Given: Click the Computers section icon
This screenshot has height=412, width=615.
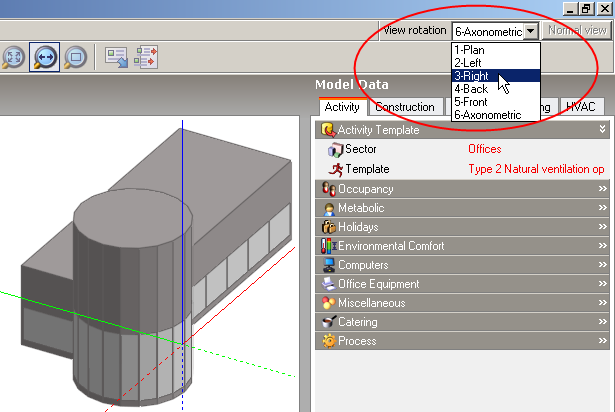Looking at the screenshot, I should click(328, 265).
